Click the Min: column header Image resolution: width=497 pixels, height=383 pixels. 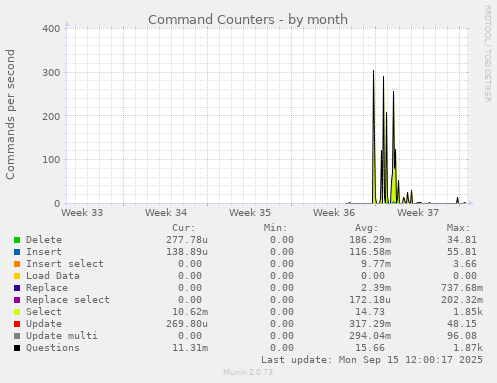[275, 228]
